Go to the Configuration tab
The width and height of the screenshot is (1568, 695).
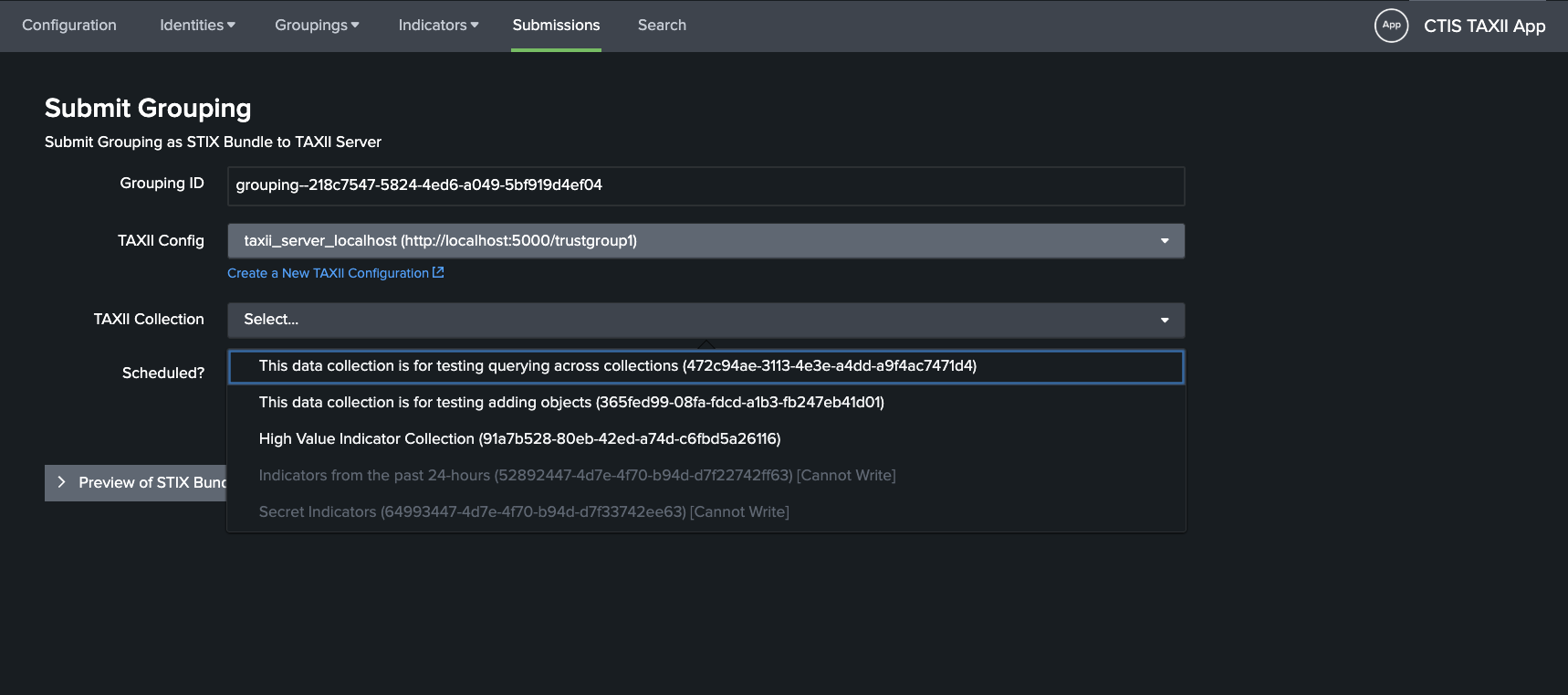69,26
